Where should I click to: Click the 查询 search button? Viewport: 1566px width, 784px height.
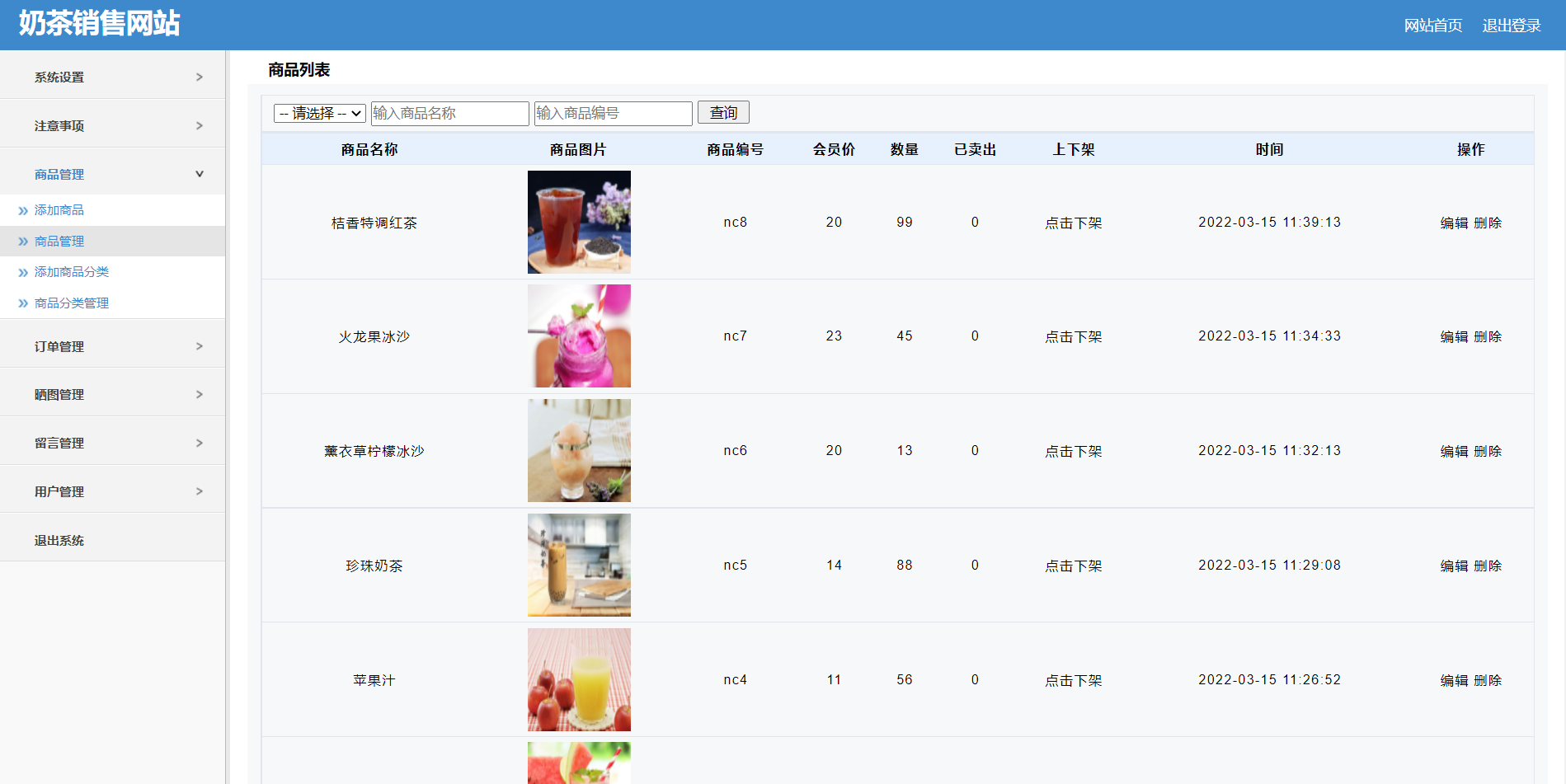[723, 112]
